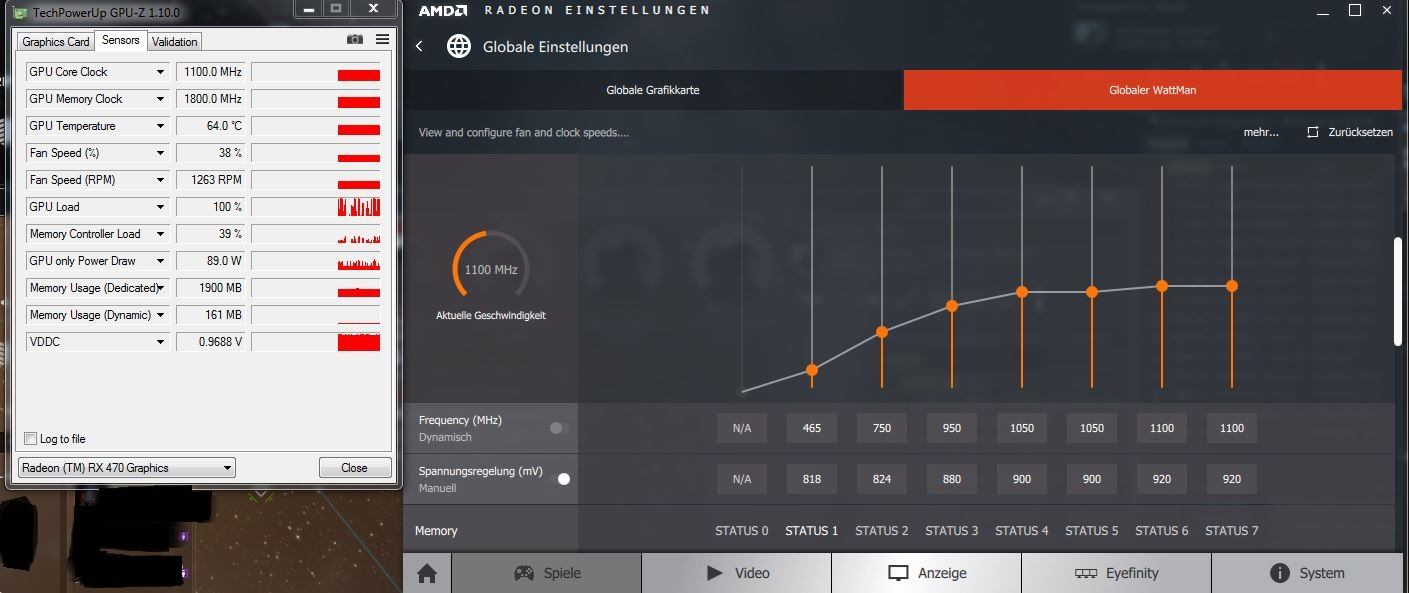This screenshot has height=593, width=1409.
Task: Expand the Memory Usage (Dedicated) dropdown
Action: pyautogui.click(x=160, y=288)
